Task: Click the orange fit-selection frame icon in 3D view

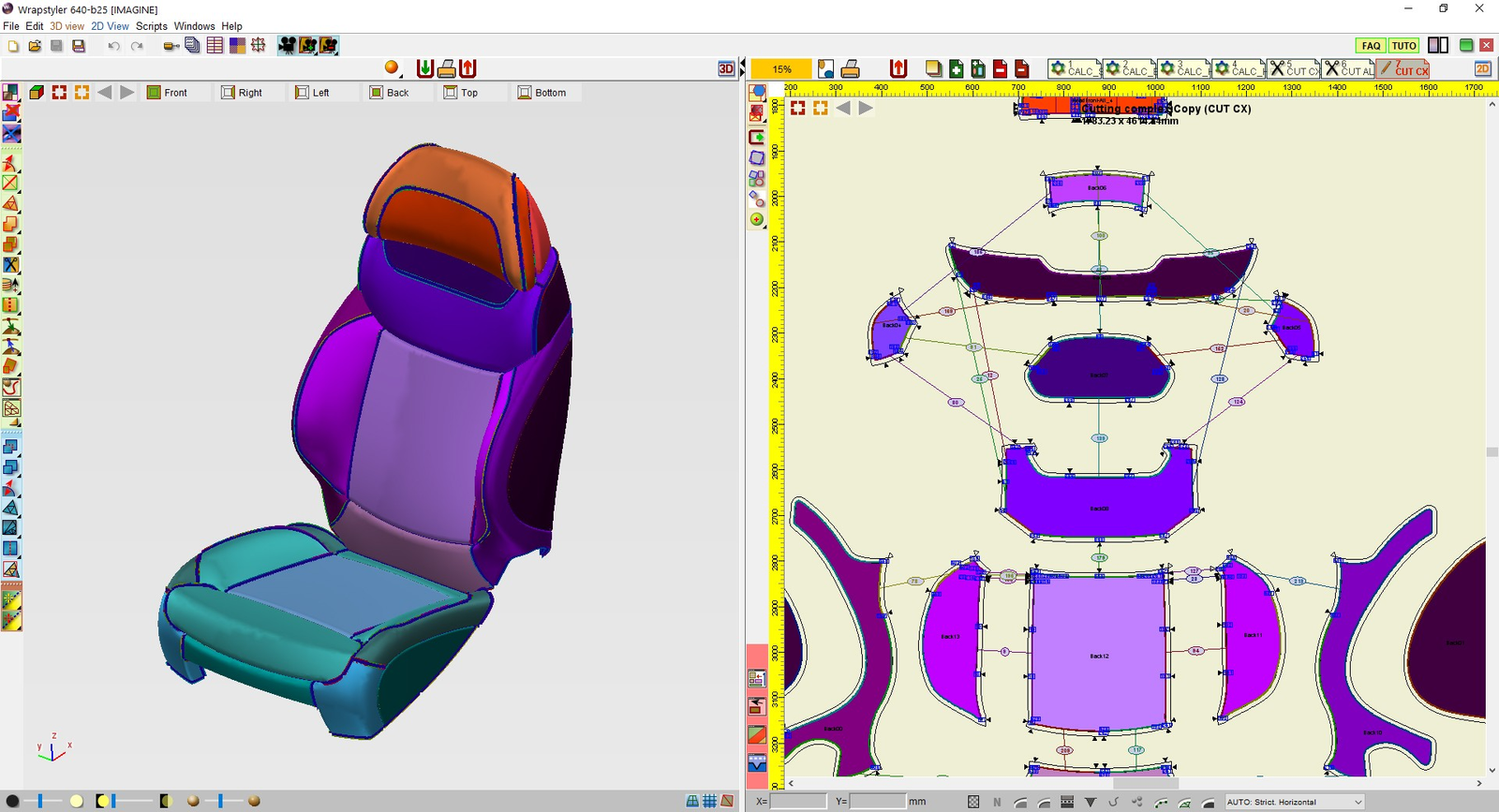Action: click(x=82, y=92)
